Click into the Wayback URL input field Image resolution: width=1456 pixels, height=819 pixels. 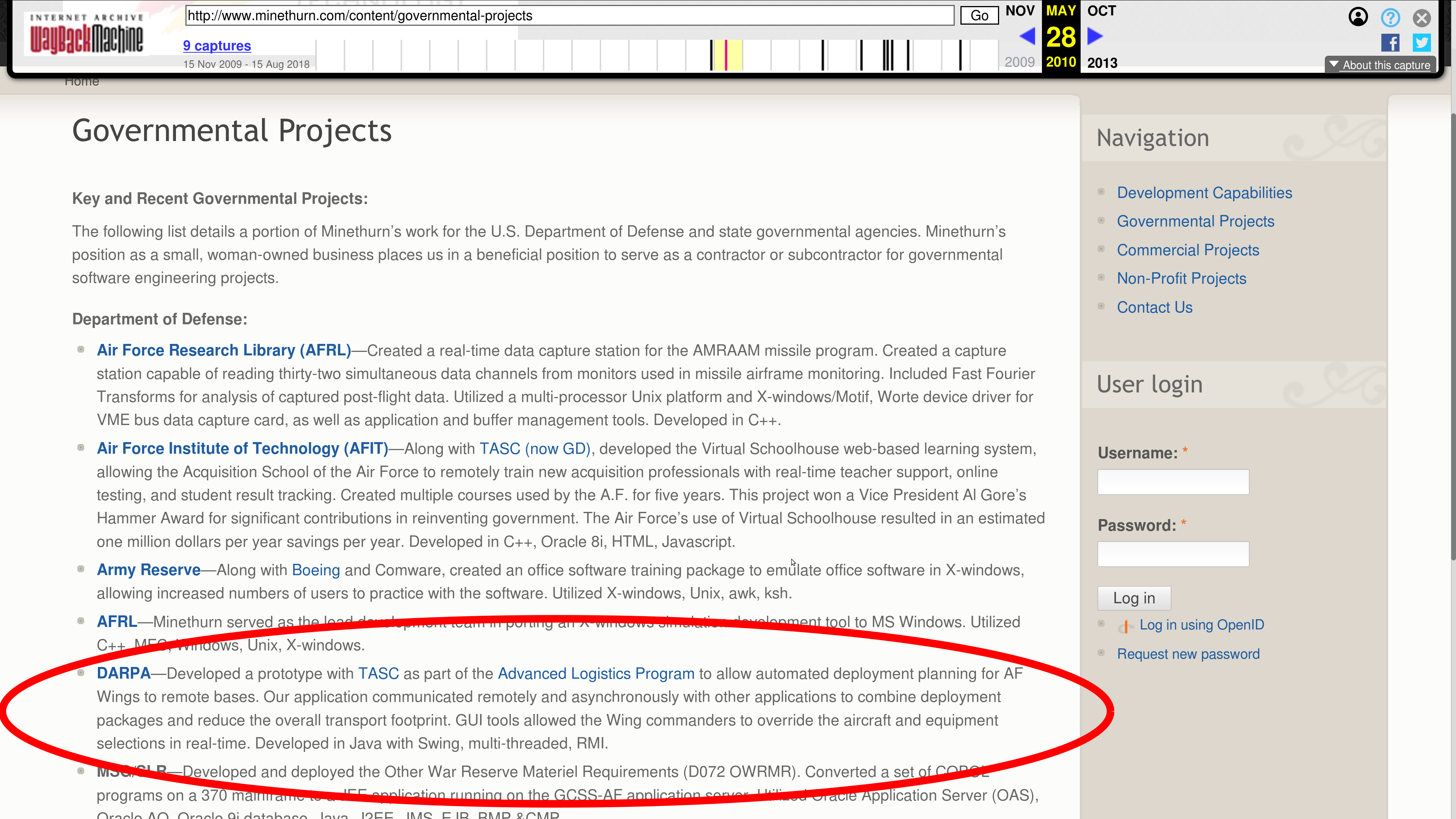[570, 15]
